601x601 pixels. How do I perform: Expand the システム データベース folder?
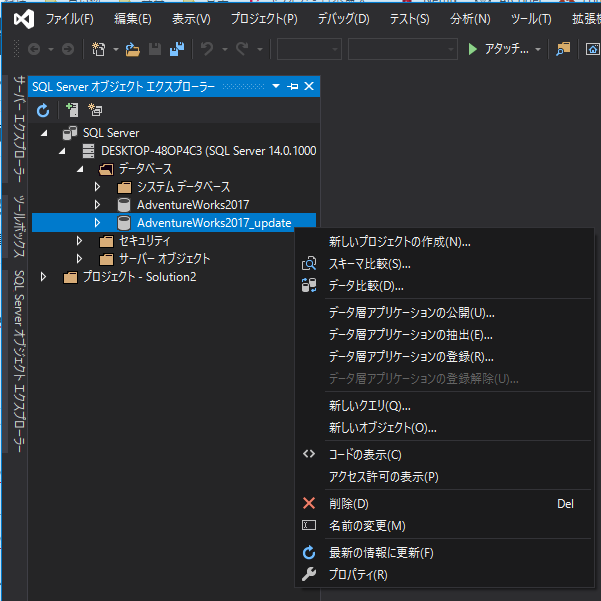click(97, 187)
